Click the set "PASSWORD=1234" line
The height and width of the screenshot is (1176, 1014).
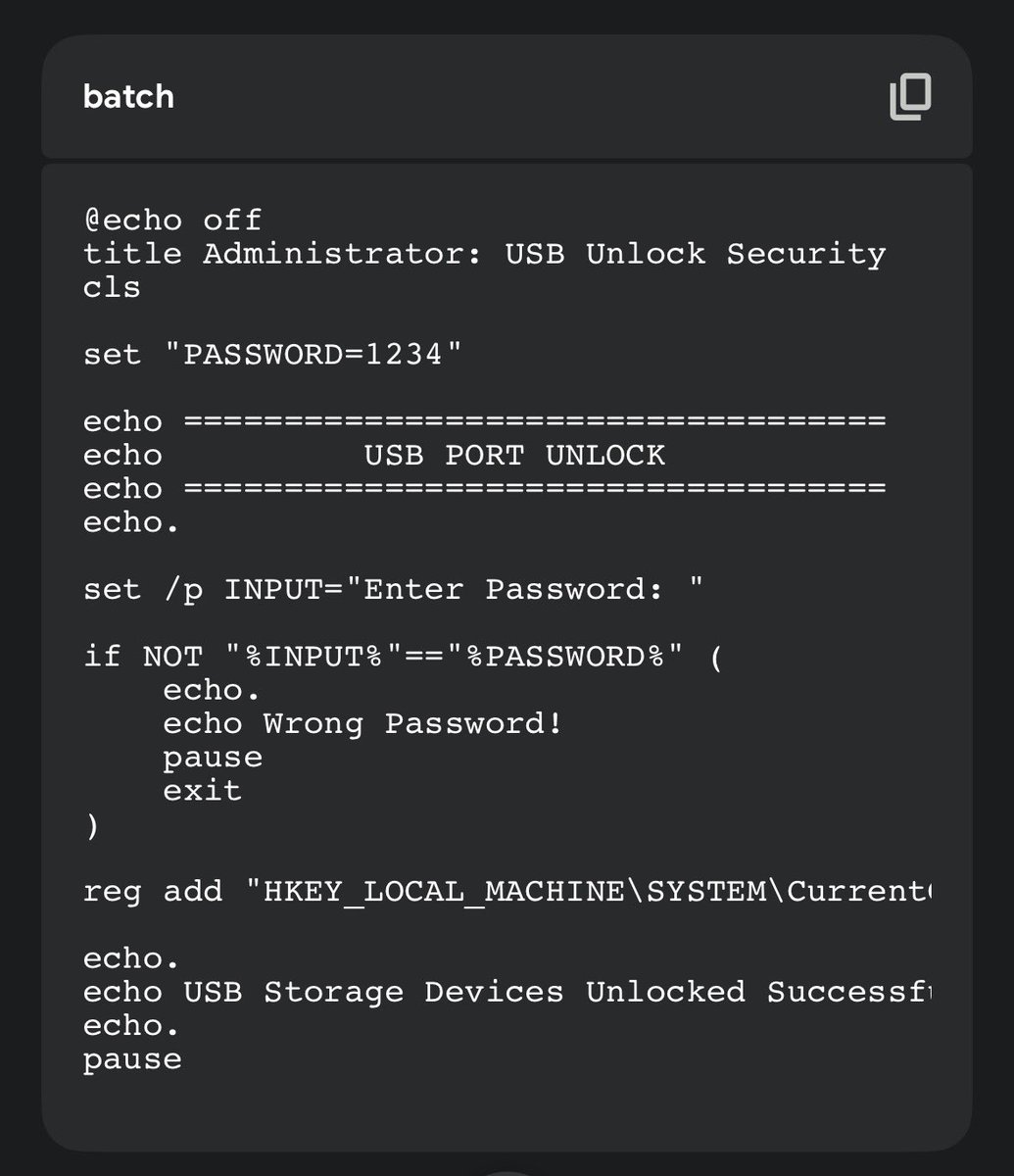pos(272,354)
